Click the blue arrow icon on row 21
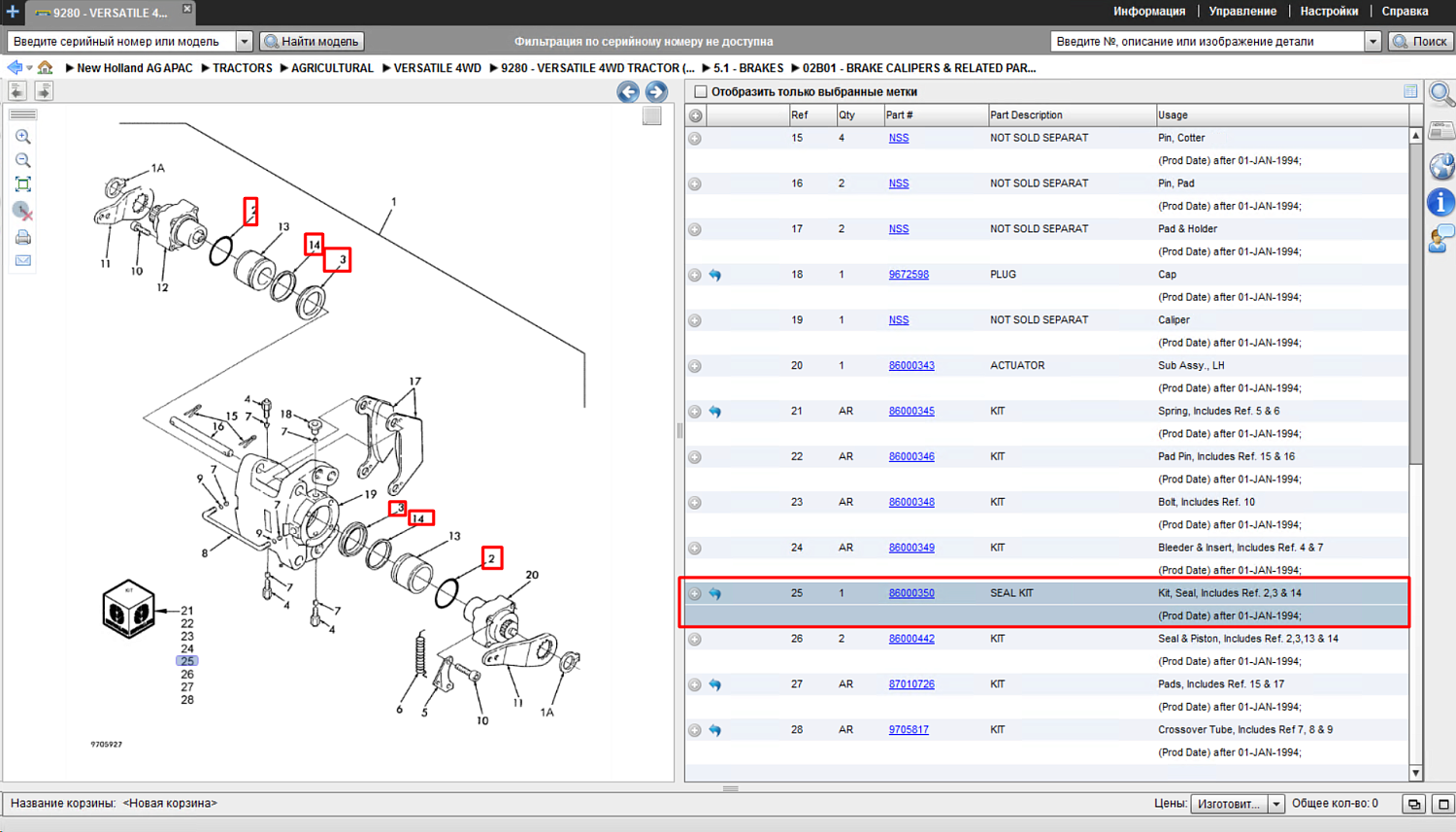 (x=715, y=412)
